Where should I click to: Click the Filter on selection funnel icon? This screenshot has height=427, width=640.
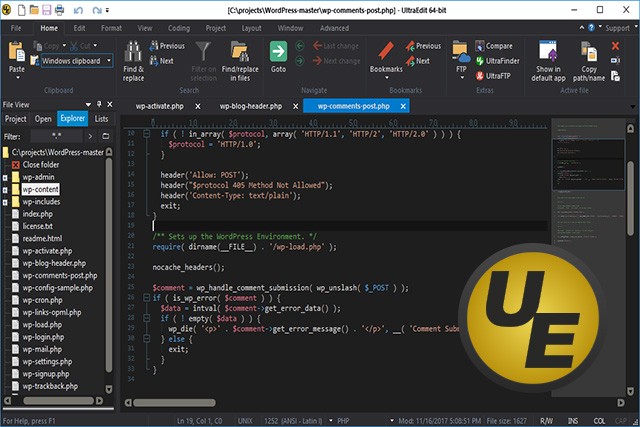[203, 52]
